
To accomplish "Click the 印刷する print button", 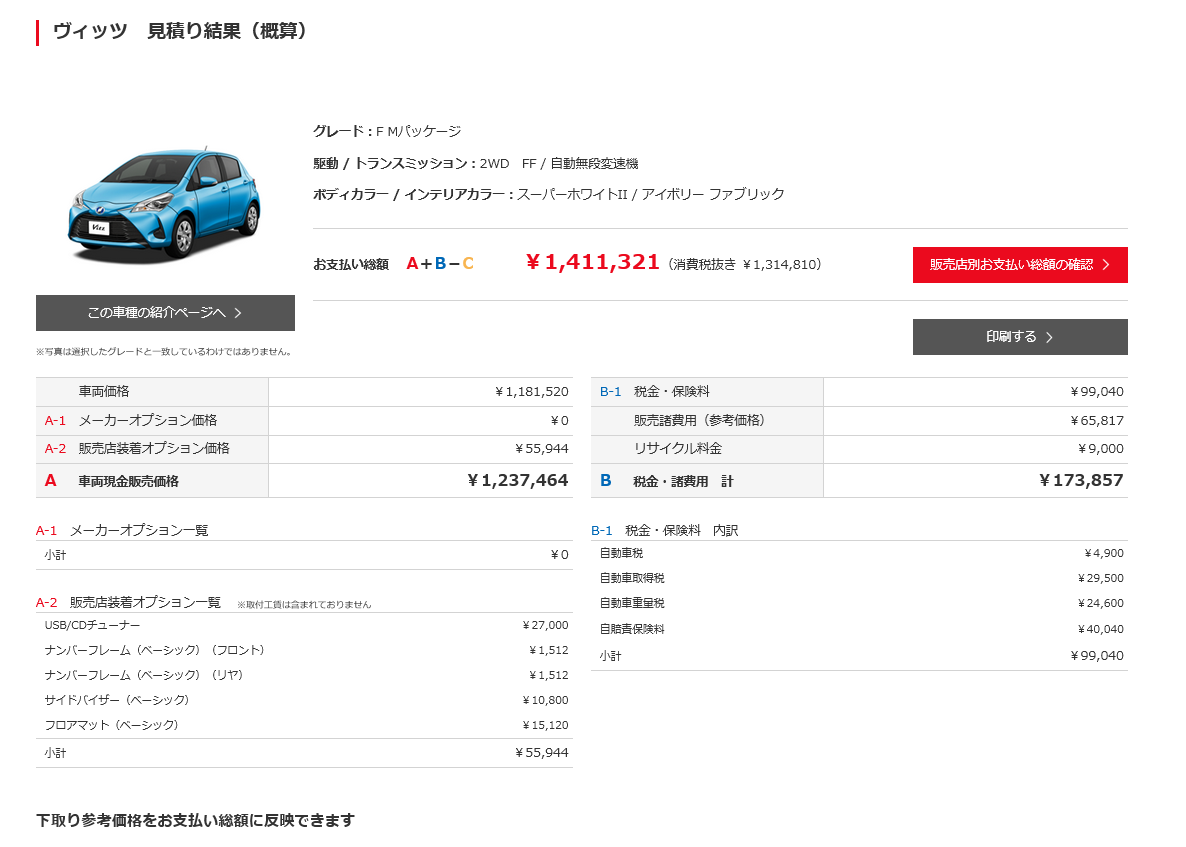I will 1019,337.
